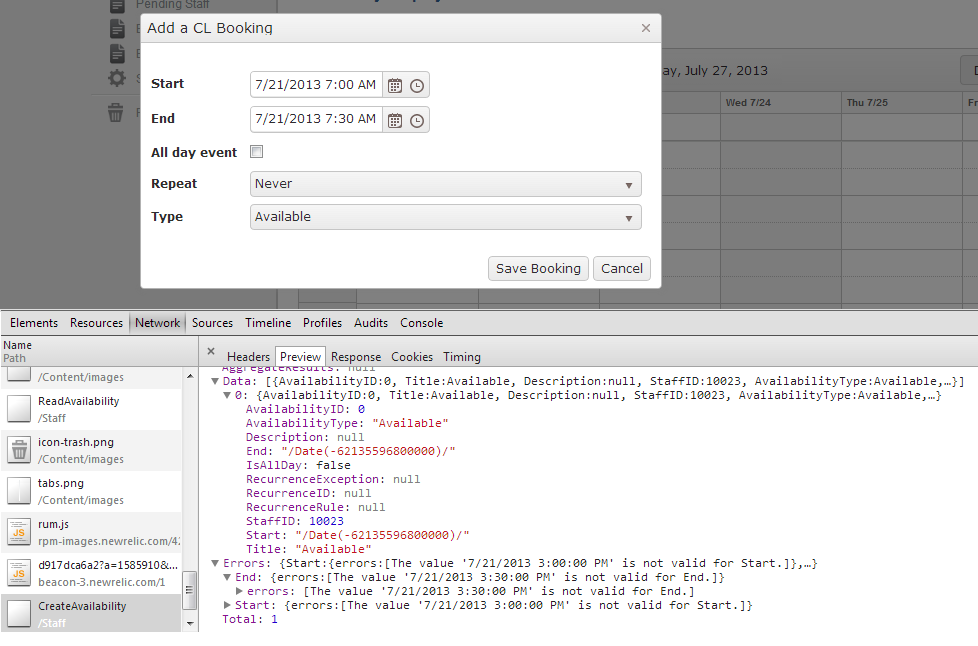Click the End date-time input field
The height and width of the screenshot is (646, 978).
316,119
